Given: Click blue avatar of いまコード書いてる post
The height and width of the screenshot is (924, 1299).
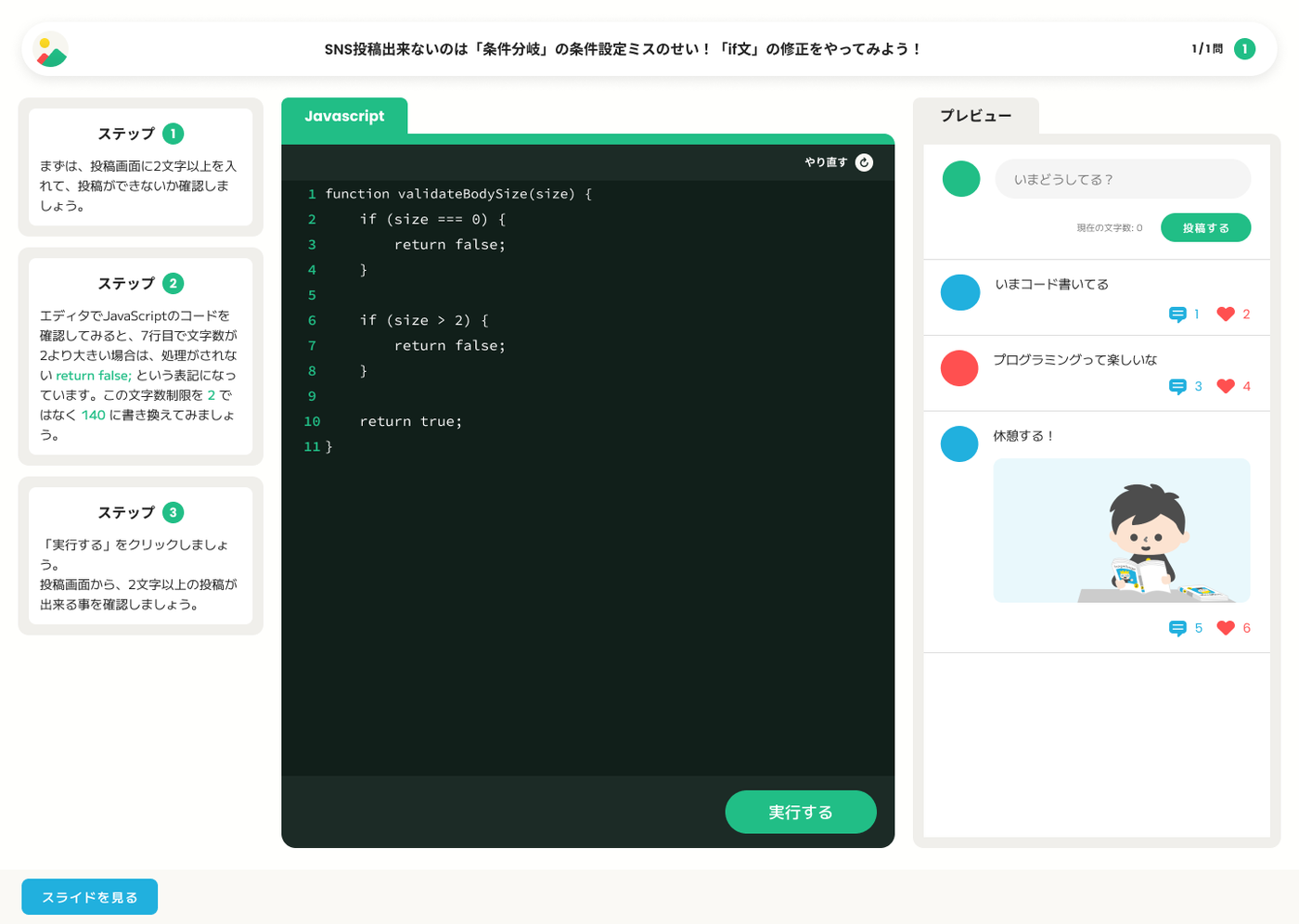Looking at the screenshot, I should [960, 292].
